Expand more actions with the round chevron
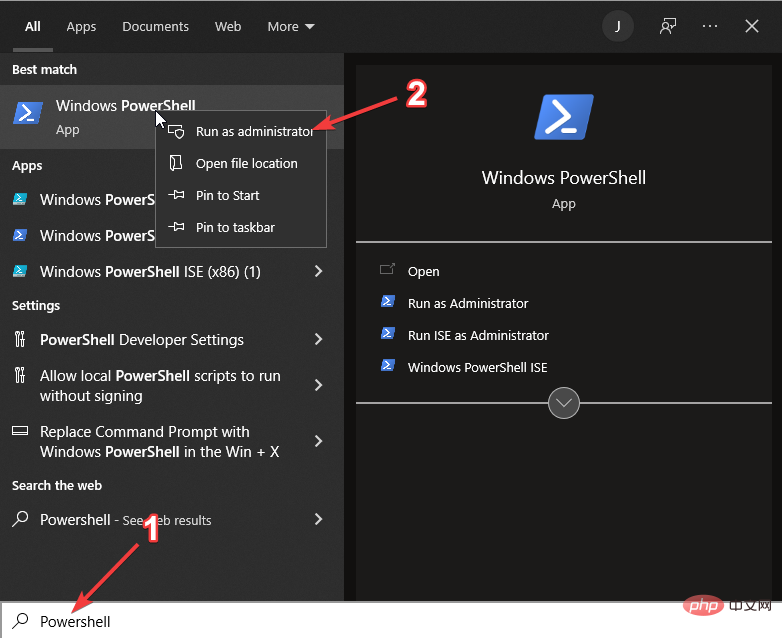 click(564, 403)
